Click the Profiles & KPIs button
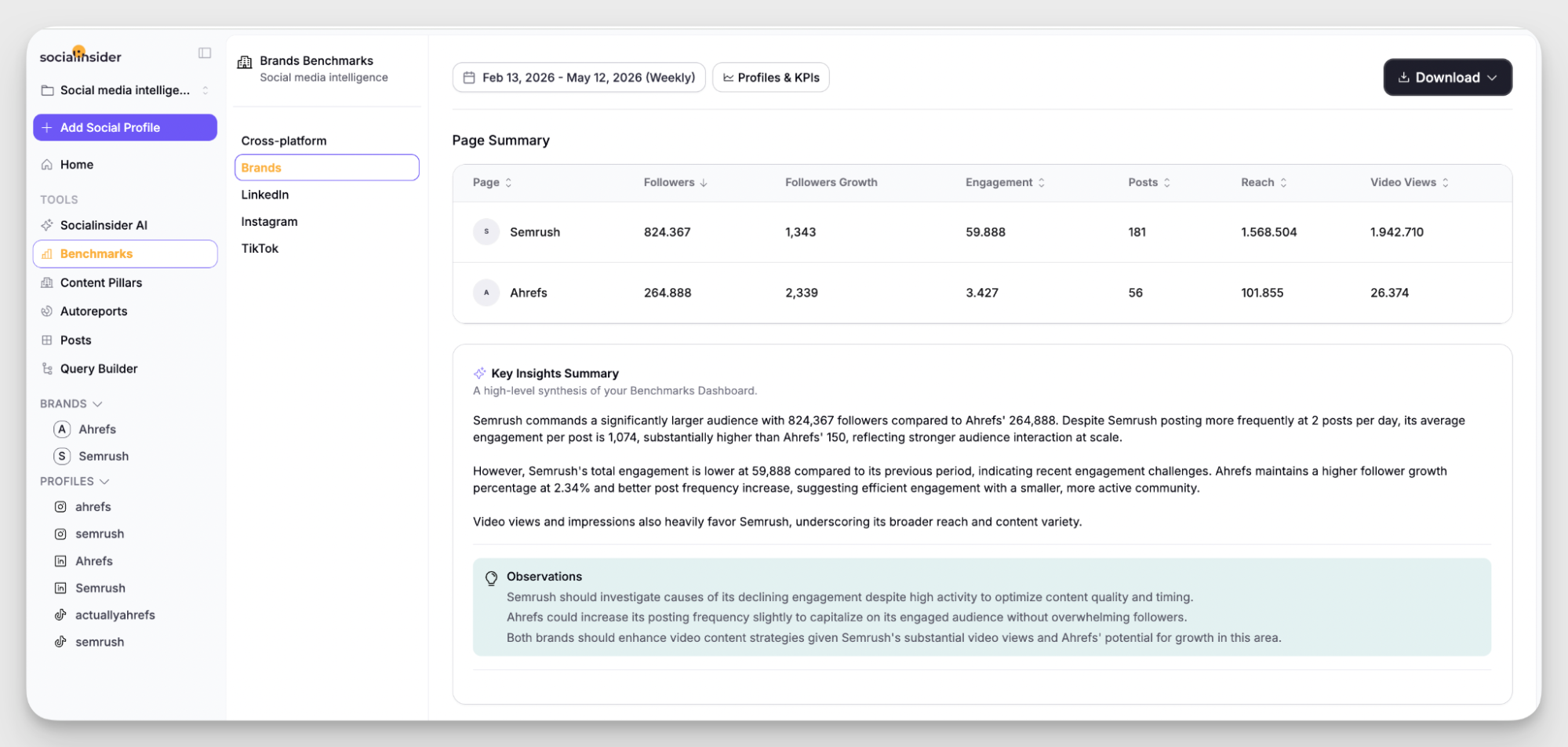 click(770, 78)
